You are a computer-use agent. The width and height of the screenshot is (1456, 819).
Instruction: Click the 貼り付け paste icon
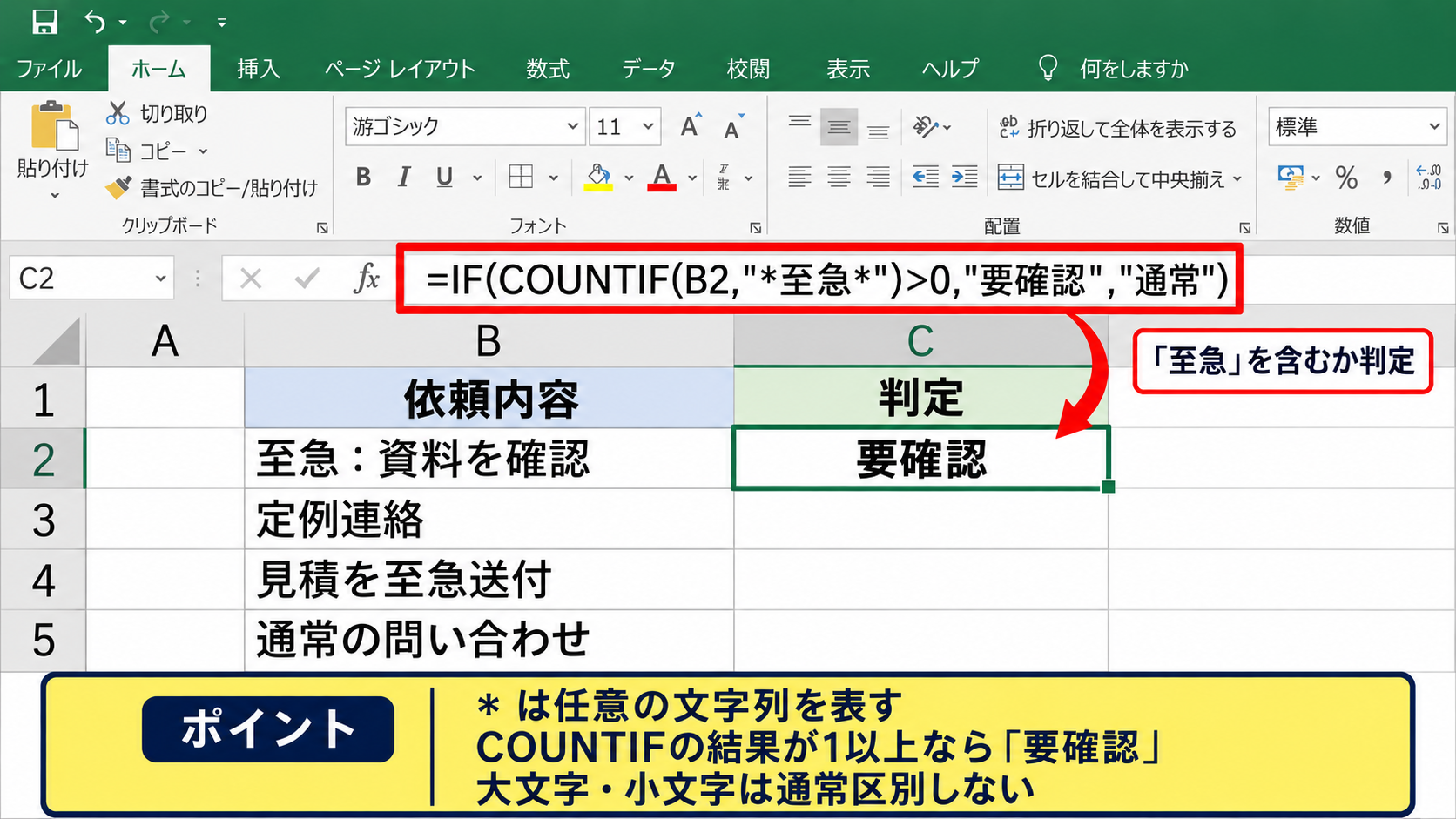(53, 127)
